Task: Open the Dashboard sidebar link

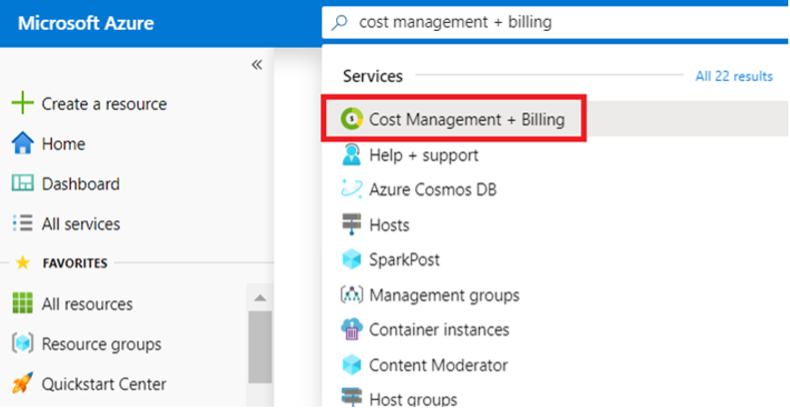Action: click(81, 183)
